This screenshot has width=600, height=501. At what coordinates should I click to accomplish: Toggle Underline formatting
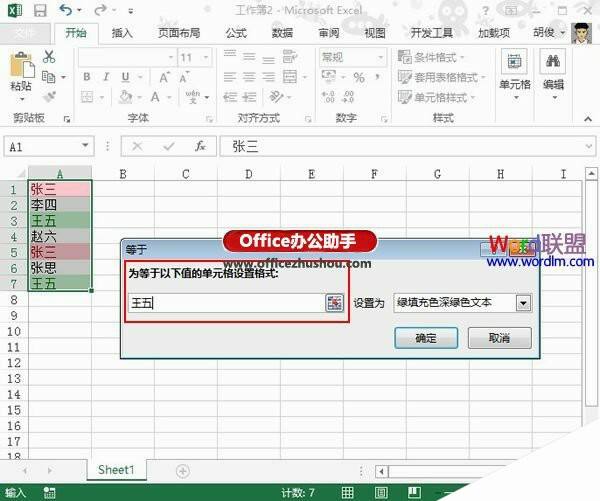(x=126, y=77)
